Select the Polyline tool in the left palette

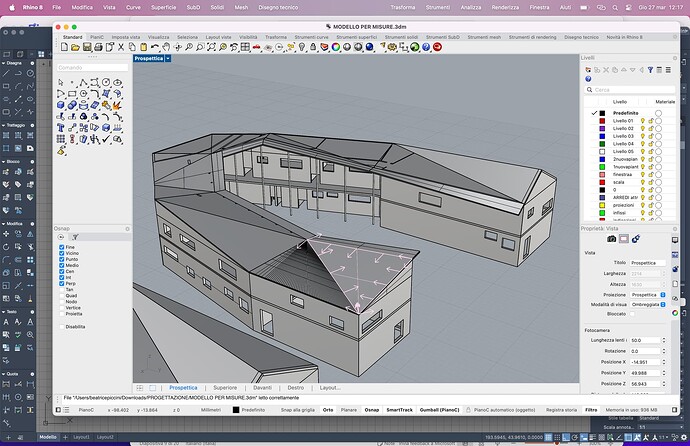coord(84,82)
